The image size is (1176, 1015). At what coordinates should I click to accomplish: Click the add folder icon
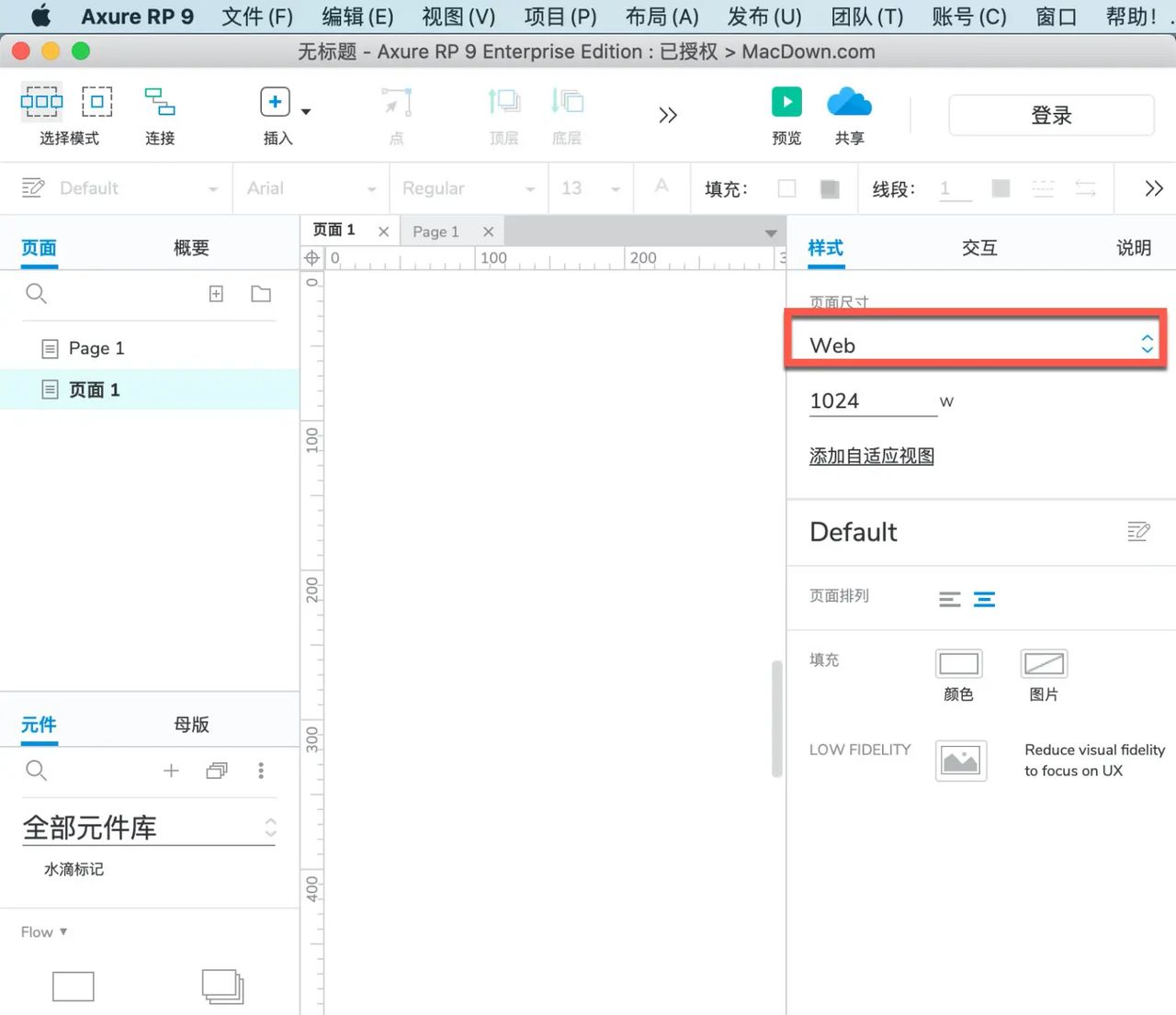pyautogui.click(x=261, y=294)
